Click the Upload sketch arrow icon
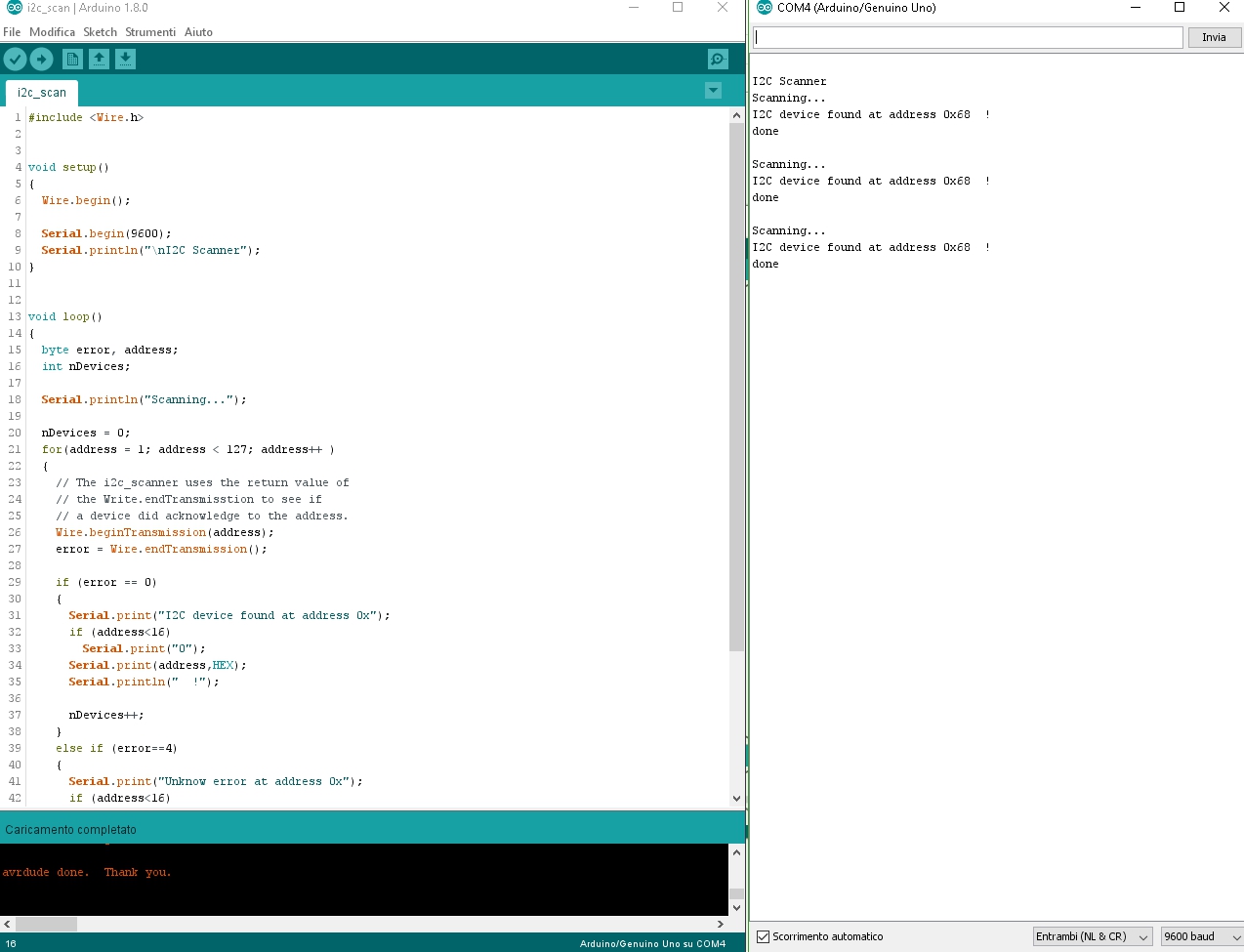 [41, 60]
